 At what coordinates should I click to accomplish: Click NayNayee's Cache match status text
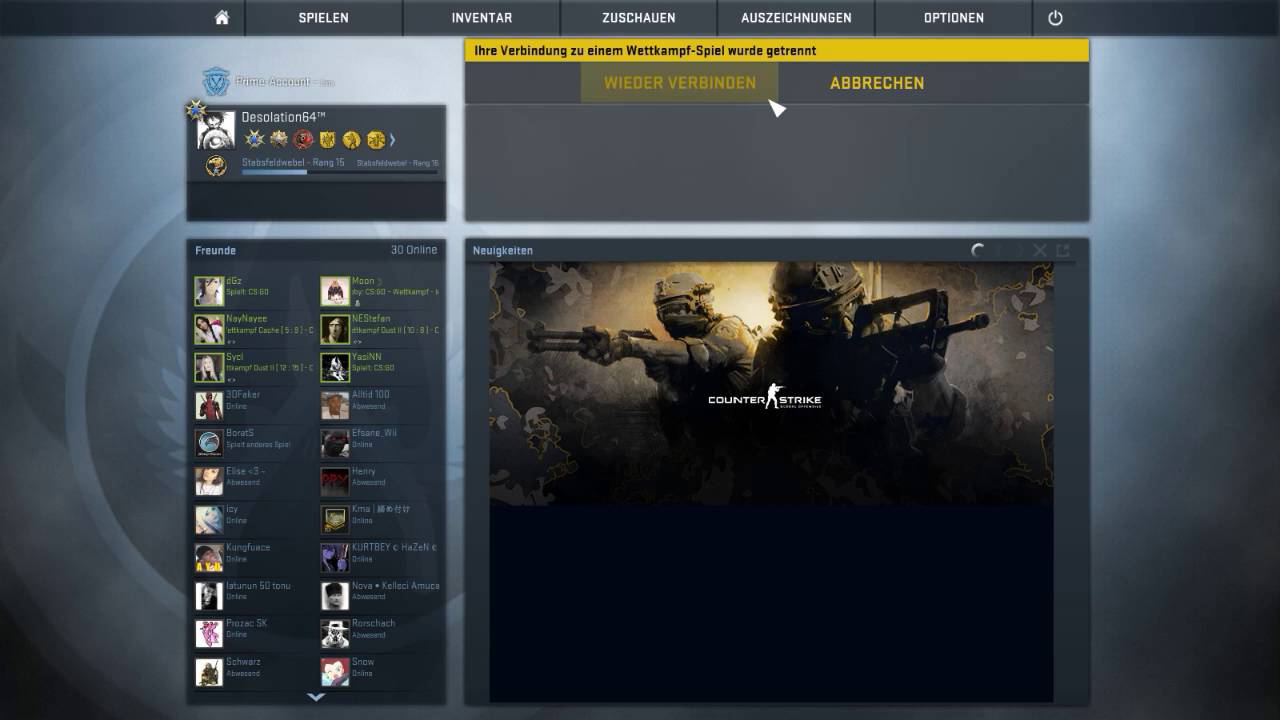pyautogui.click(x=269, y=331)
